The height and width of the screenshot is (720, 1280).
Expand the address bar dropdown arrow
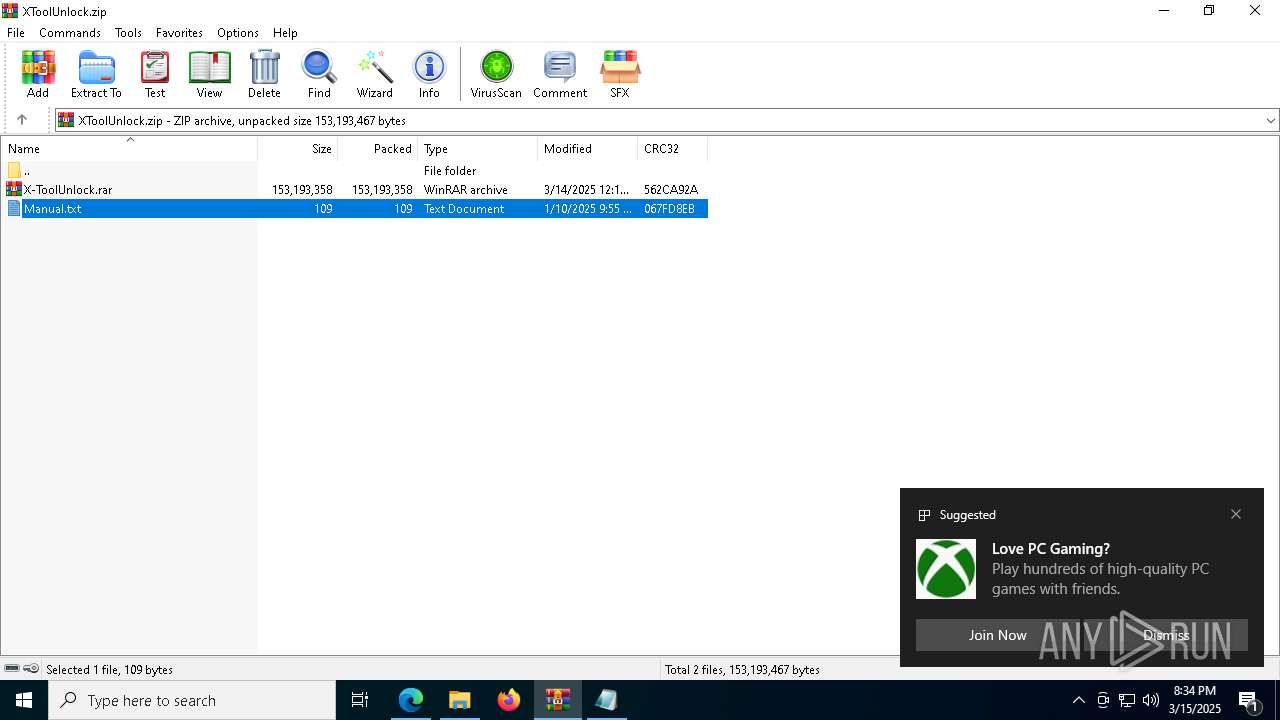tap(1270, 120)
